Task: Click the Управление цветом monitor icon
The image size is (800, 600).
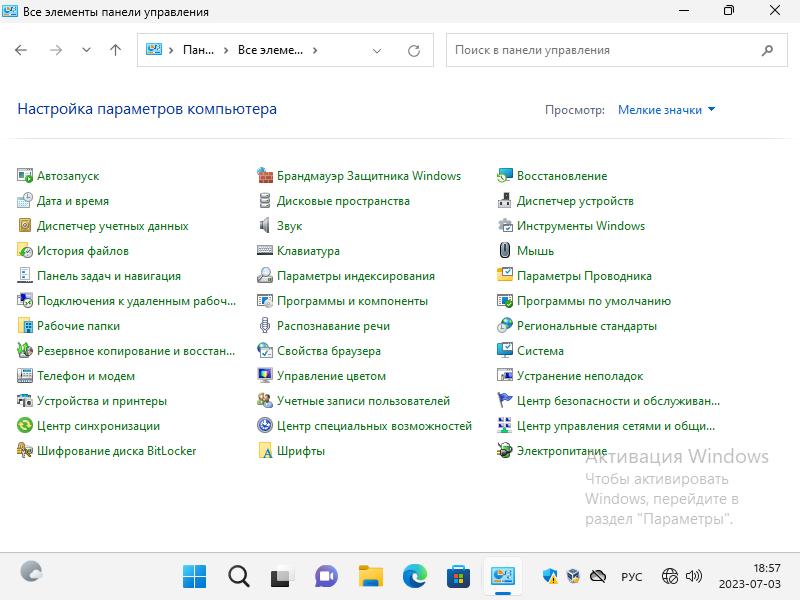Action: point(265,376)
